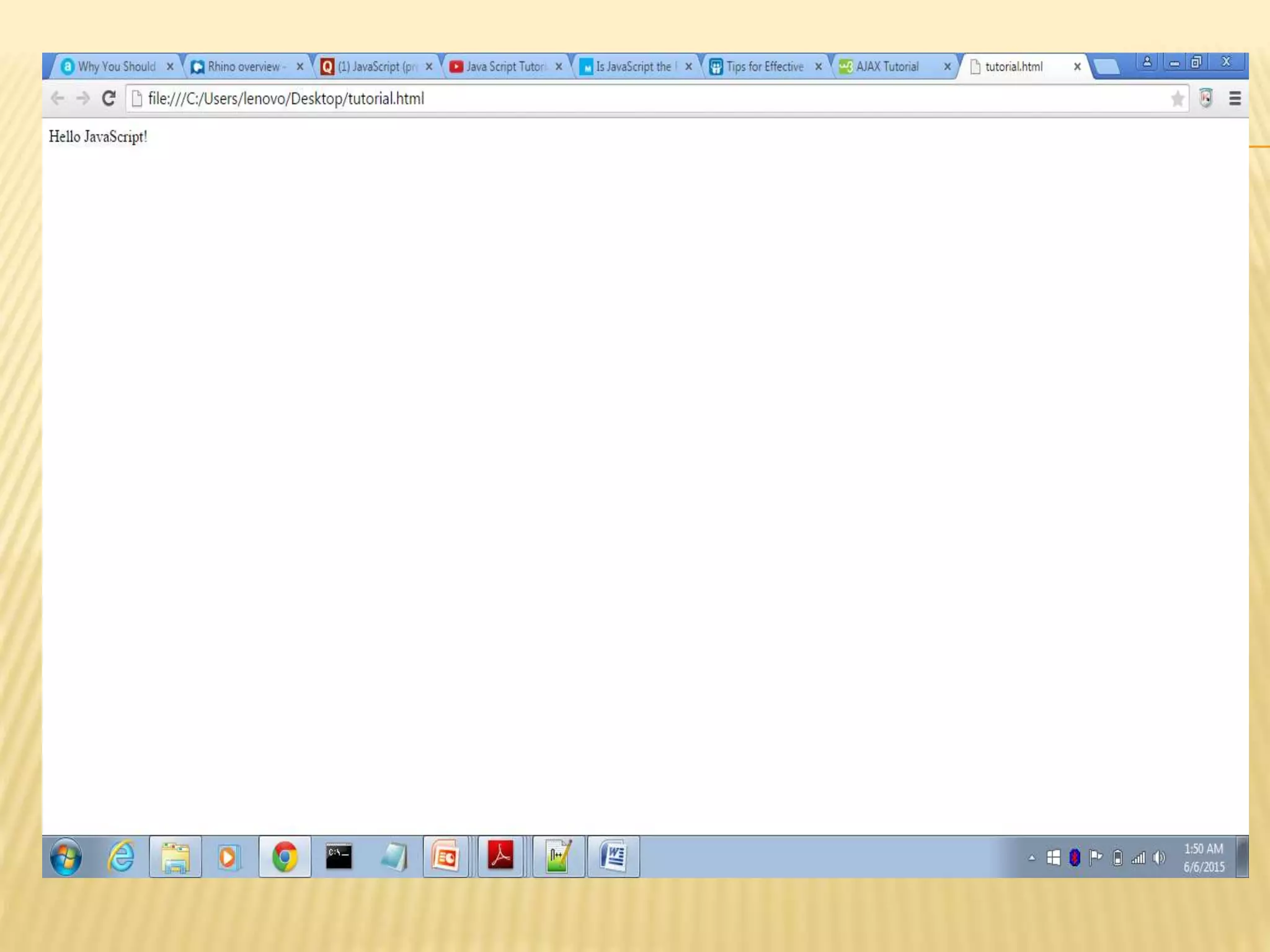Image resolution: width=1270 pixels, height=952 pixels.
Task: Close the Why You Should tab
Action: 170,66
